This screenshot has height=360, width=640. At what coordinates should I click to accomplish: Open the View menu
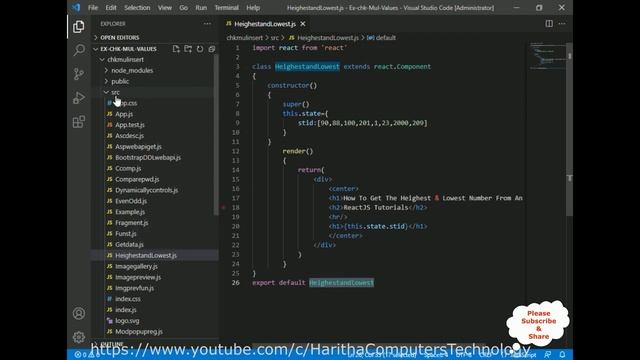tap(165, 8)
